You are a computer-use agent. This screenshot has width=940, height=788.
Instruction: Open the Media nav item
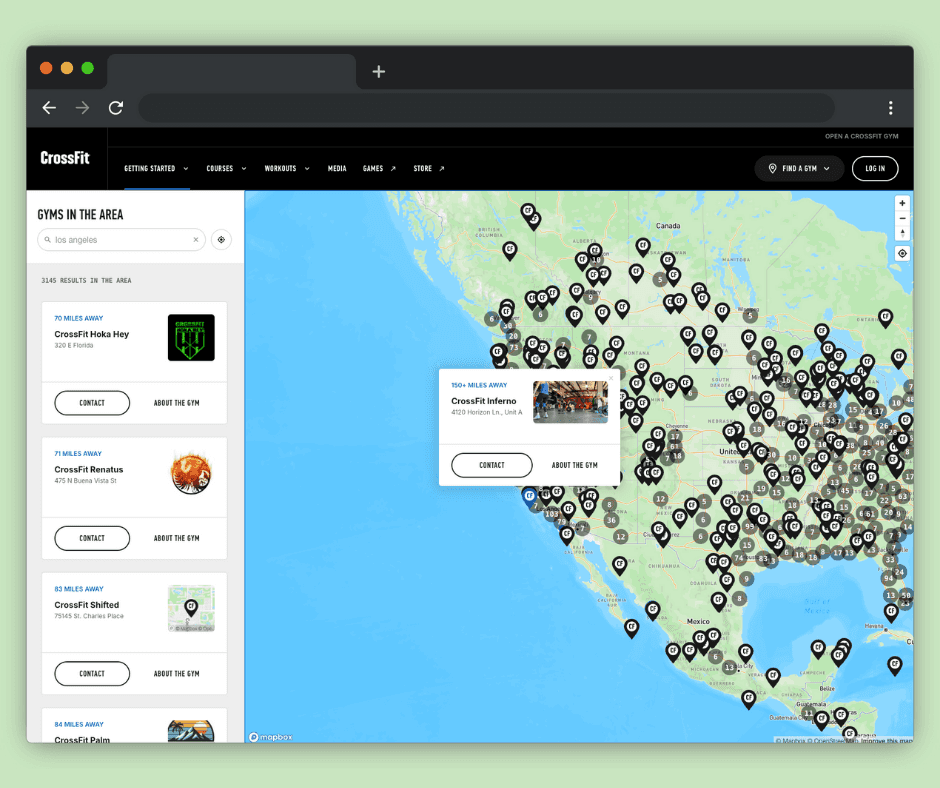(x=337, y=169)
